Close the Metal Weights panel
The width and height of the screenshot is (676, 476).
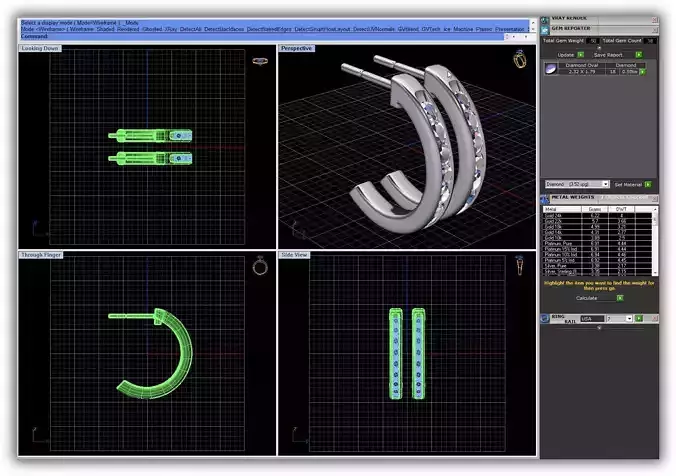(654, 198)
